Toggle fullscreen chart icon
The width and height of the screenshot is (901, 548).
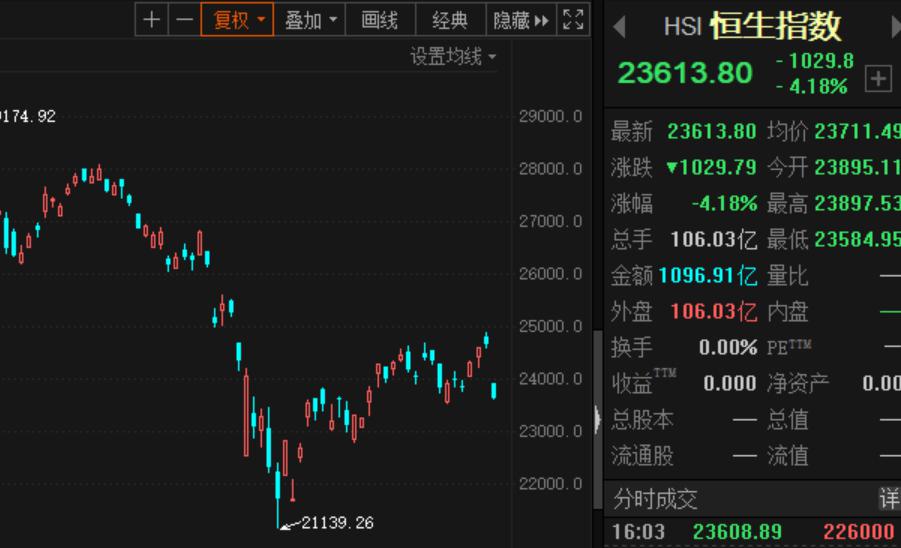[573, 20]
